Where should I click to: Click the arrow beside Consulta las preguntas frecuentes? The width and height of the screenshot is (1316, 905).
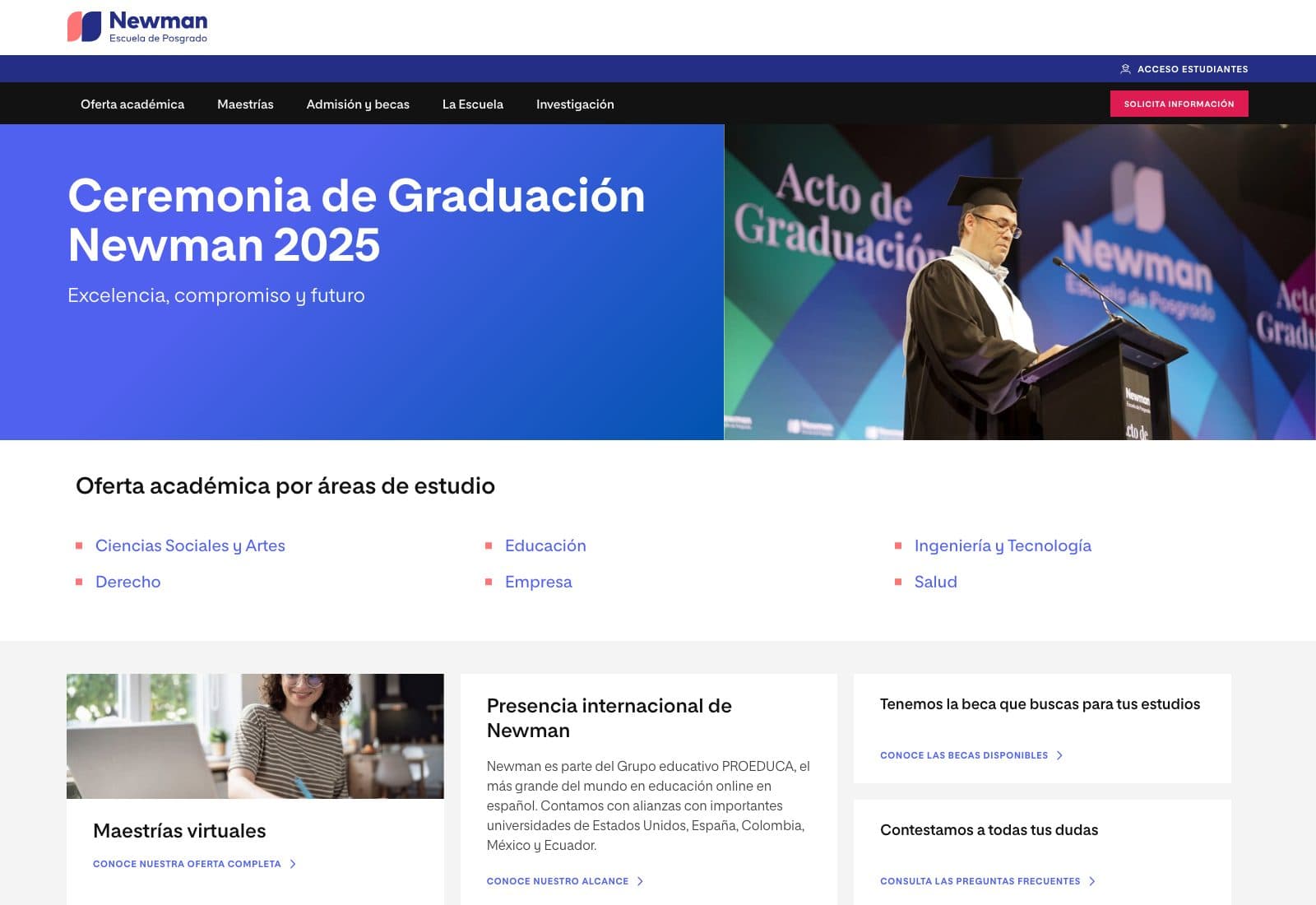pyautogui.click(x=1092, y=881)
